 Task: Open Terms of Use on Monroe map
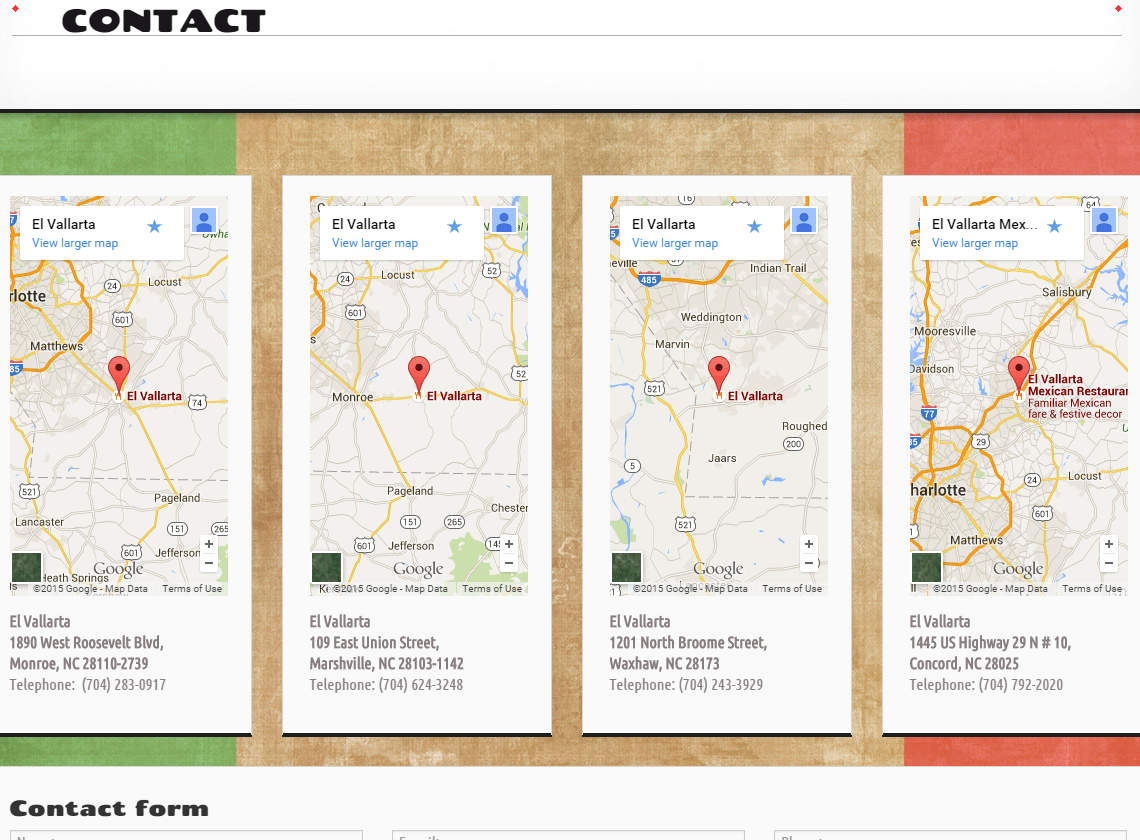192,588
